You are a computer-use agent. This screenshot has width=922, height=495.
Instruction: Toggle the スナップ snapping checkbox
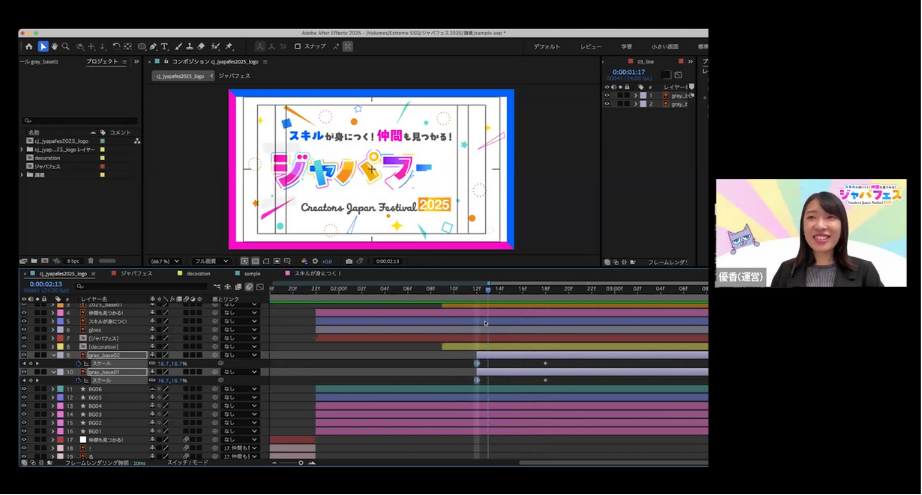(298, 46)
